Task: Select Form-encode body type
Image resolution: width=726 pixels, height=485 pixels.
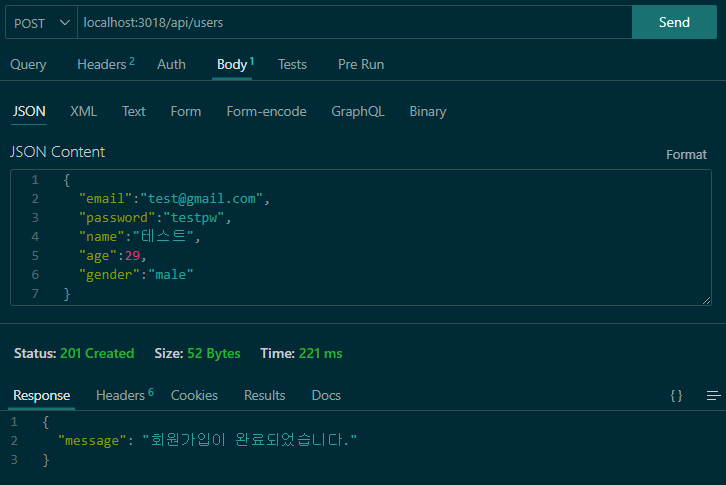Action: point(266,111)
